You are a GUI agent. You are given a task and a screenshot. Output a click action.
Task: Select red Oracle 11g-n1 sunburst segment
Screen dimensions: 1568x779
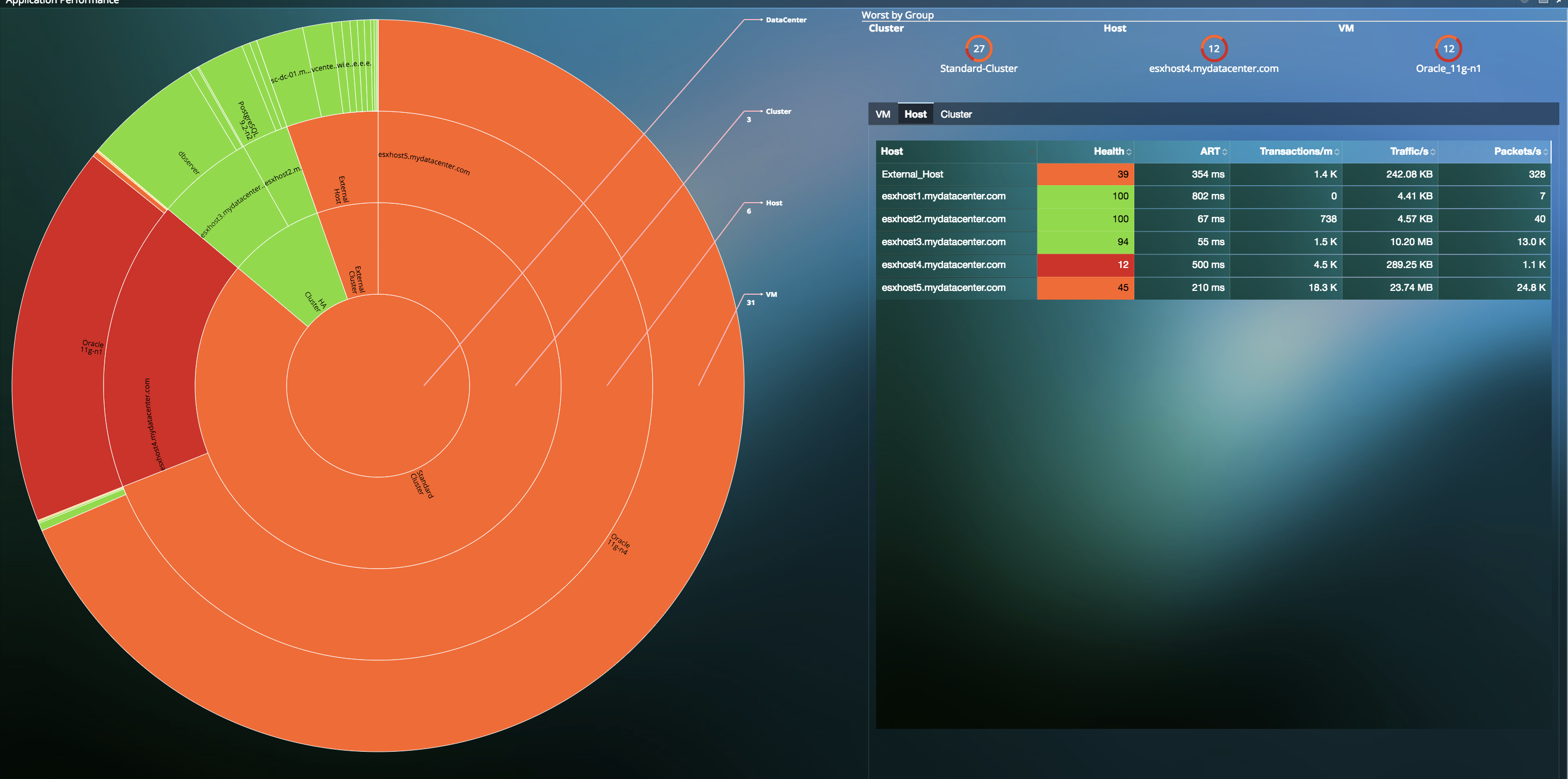click(67, 347)
